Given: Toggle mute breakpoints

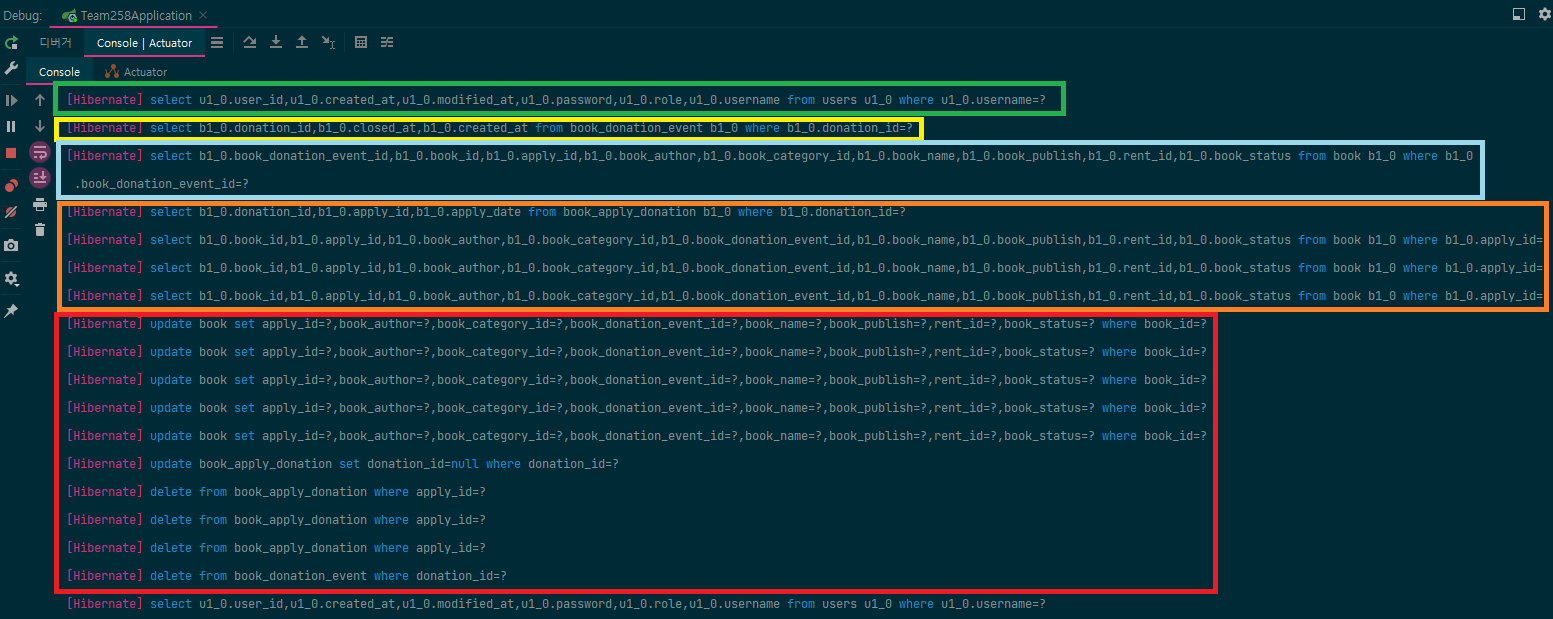Looking at the screenshot, I should 11,213.
